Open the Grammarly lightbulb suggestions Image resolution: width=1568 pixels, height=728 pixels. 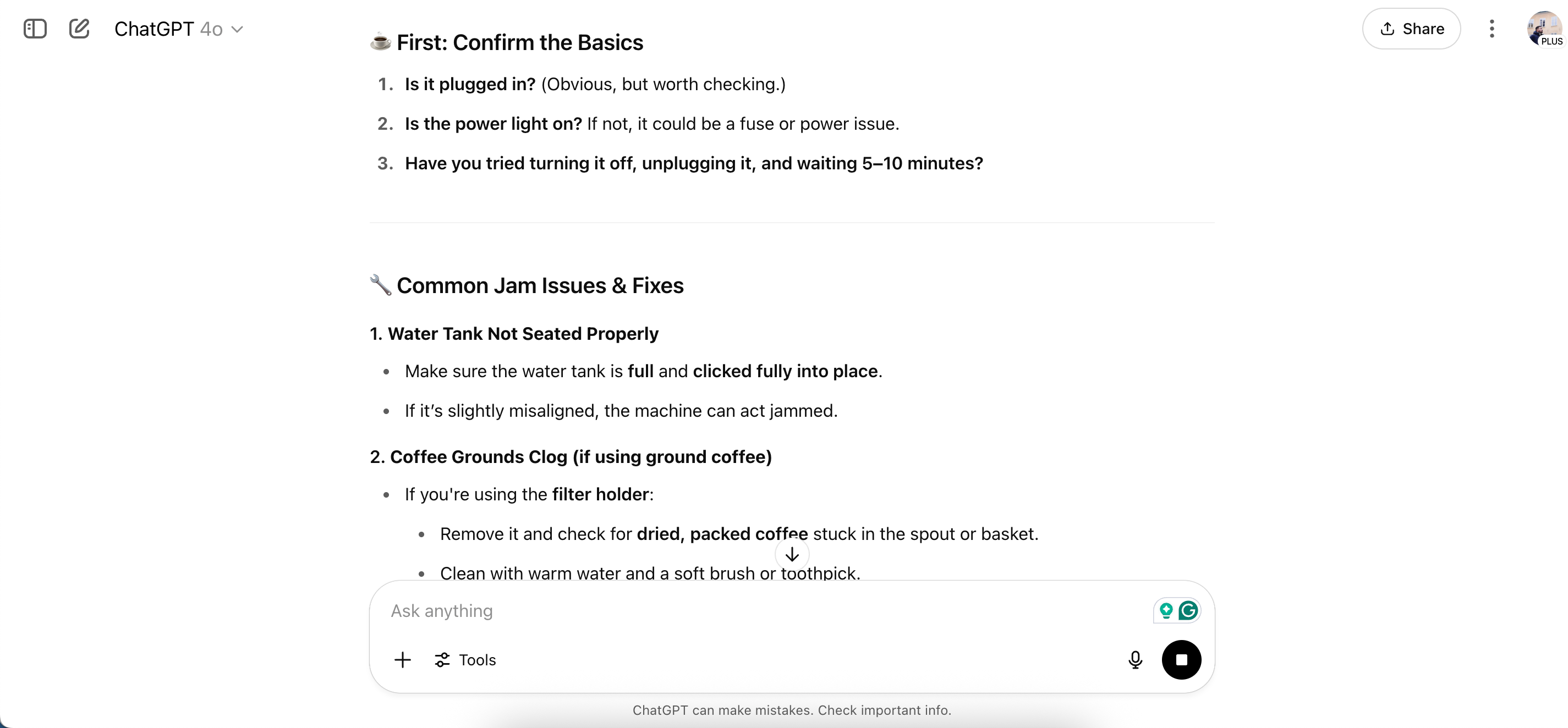(1166, 611)
